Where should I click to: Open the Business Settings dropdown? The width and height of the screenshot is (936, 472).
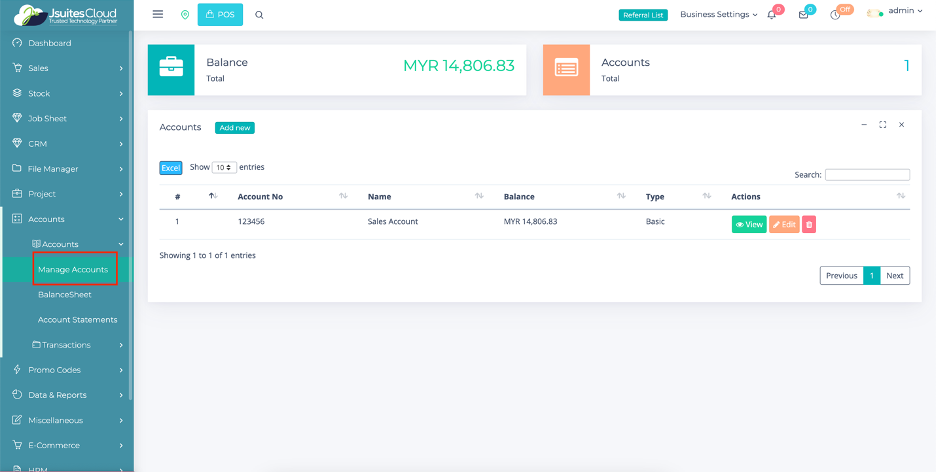718,15
